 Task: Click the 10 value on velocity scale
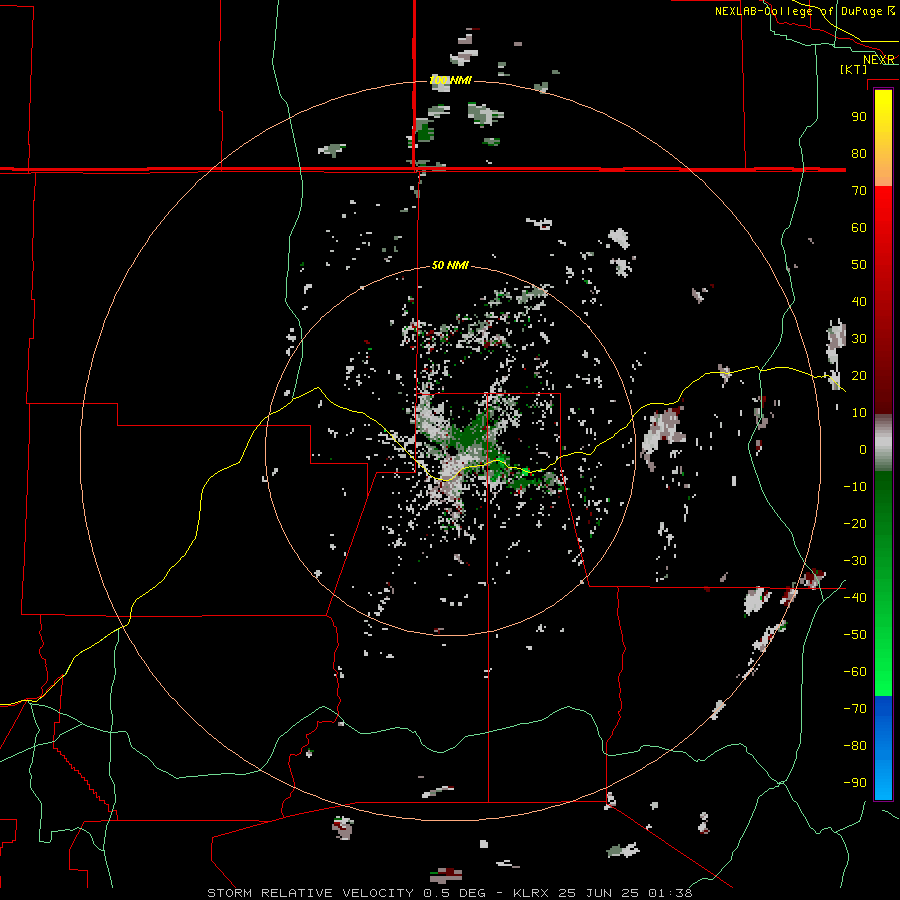(859, 413)
